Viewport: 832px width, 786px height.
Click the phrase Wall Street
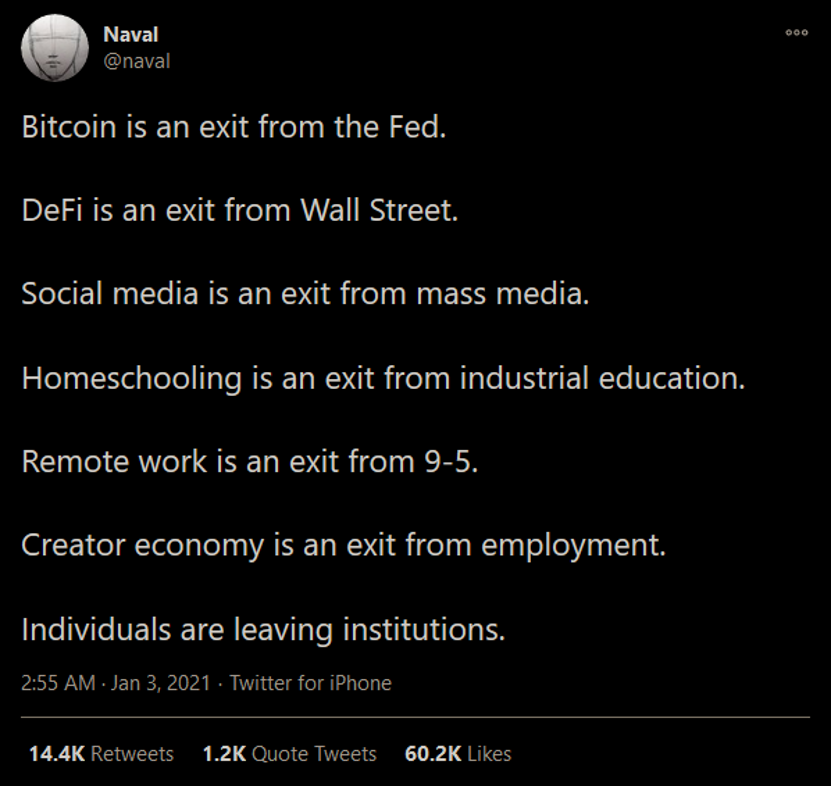pyautogui.click(x=379, y=210)
